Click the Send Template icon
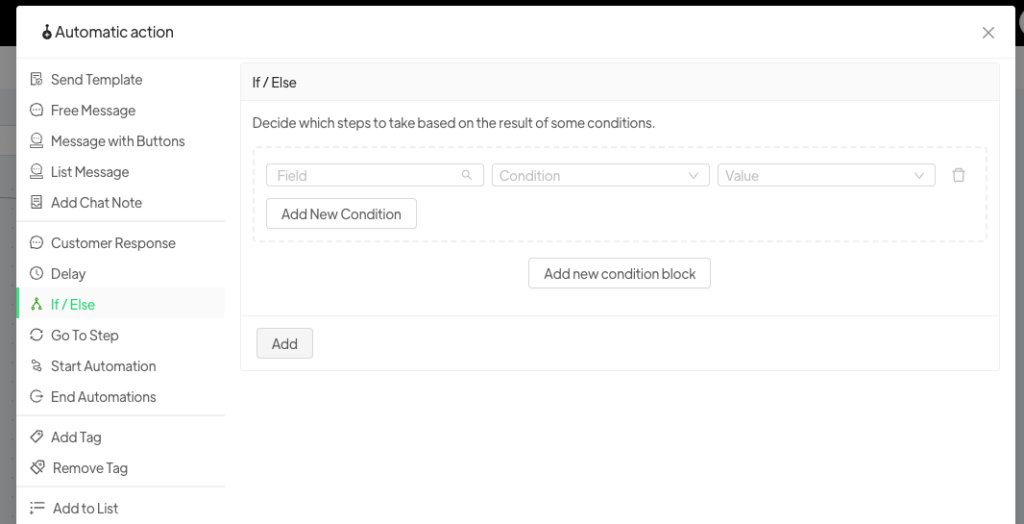Viewport: 1024px width, 524px height. 37,80
